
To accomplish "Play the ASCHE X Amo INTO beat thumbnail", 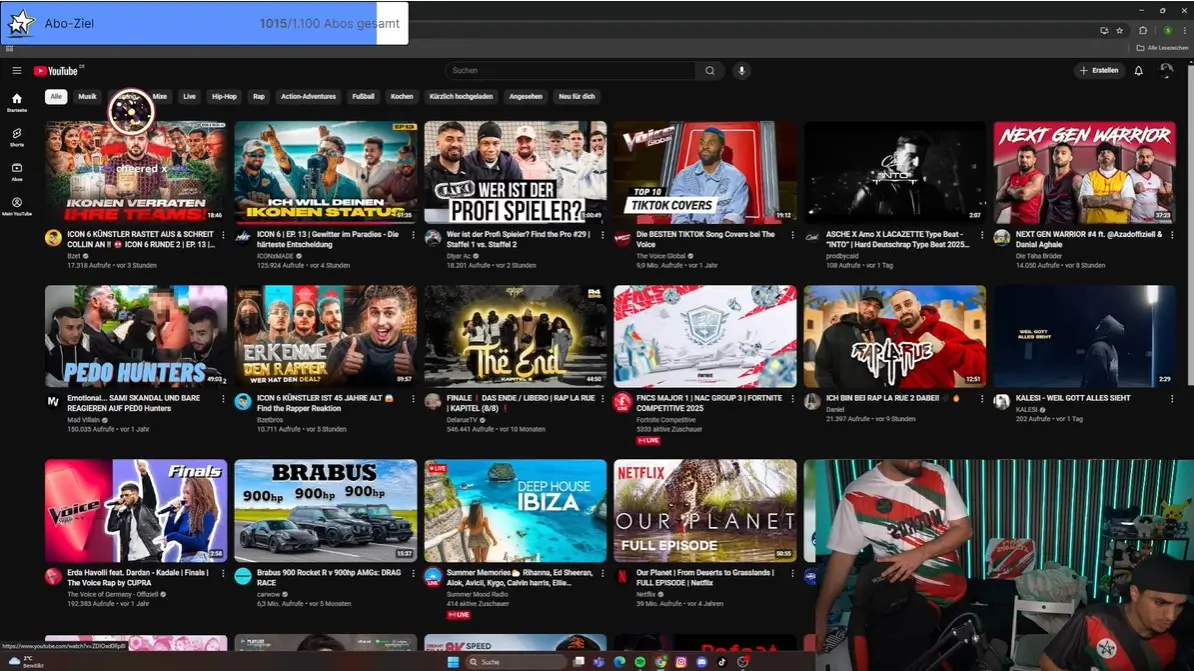I will click(895, 172).
